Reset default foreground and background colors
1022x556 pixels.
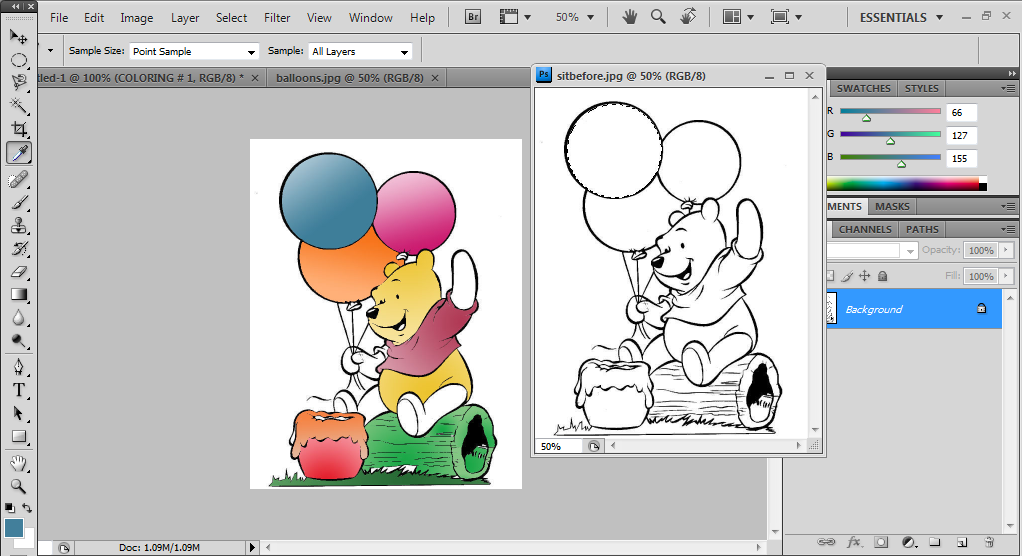9,508
